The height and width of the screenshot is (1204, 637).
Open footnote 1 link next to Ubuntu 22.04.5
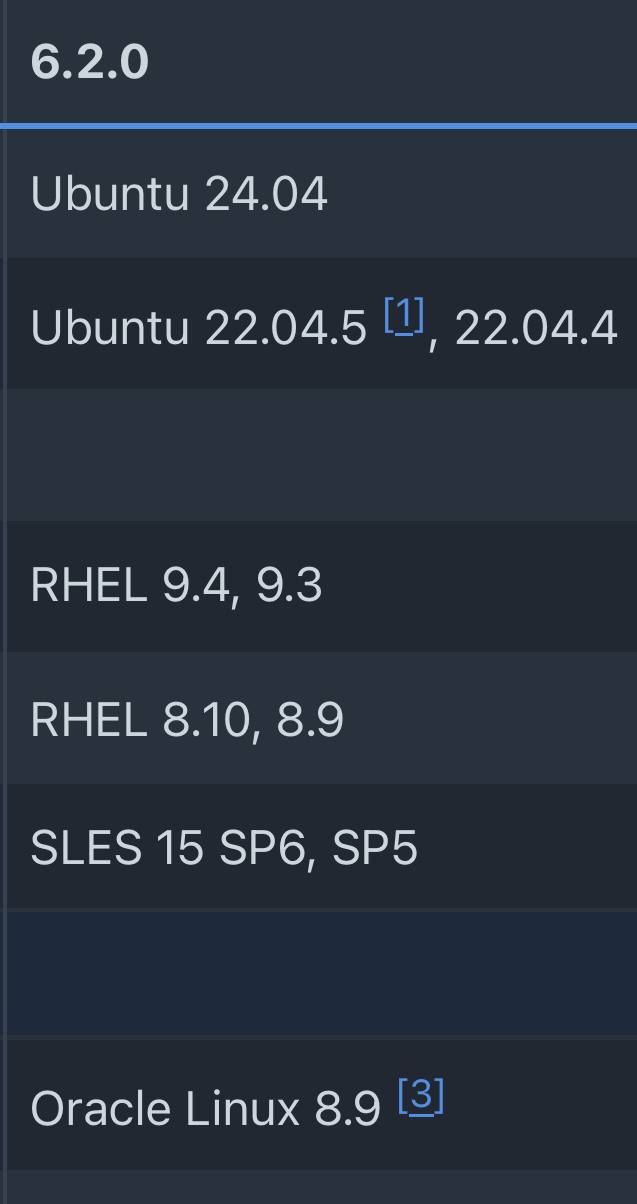click(405, 316)
